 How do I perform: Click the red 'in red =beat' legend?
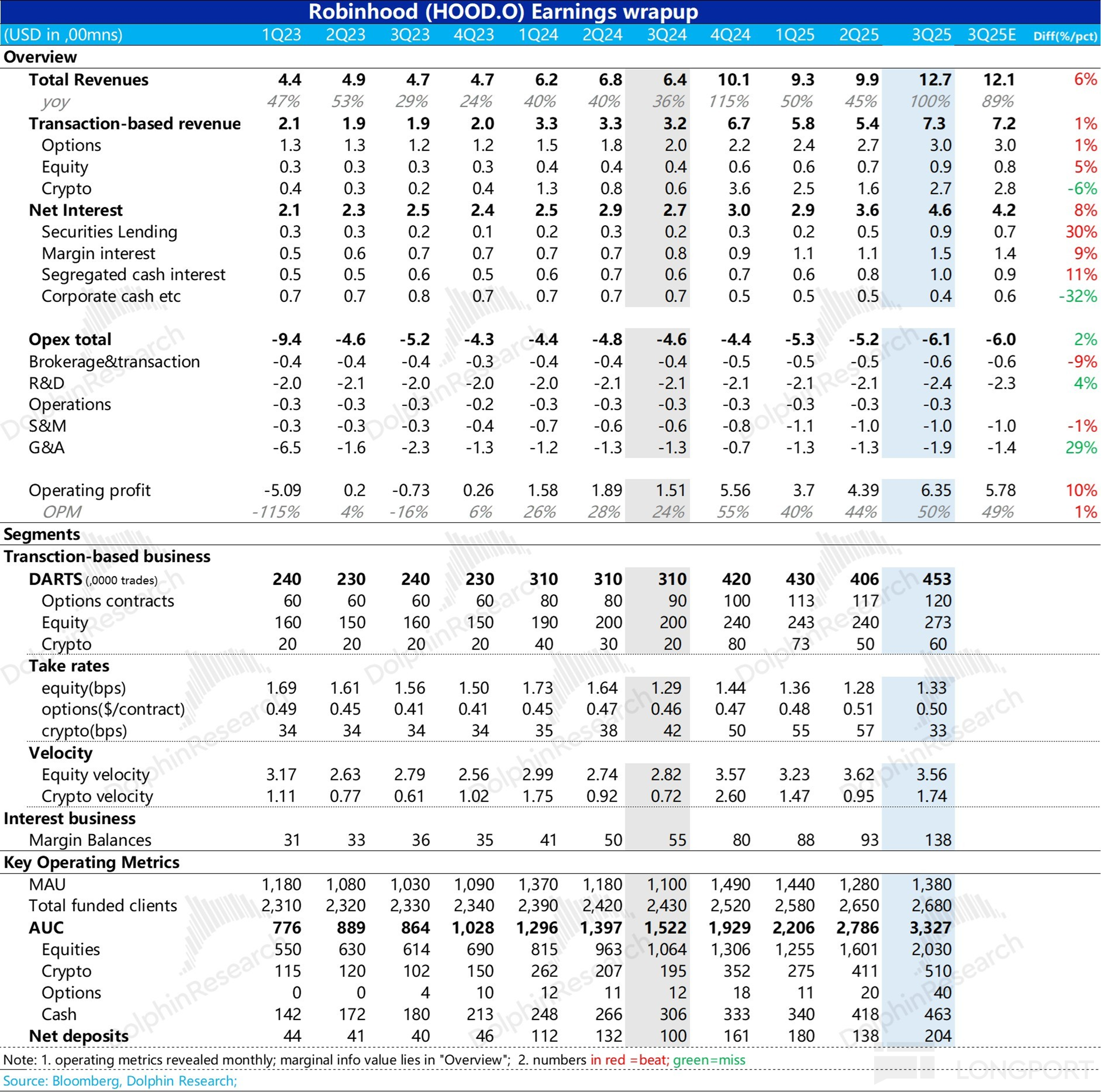click(629, 1060)
